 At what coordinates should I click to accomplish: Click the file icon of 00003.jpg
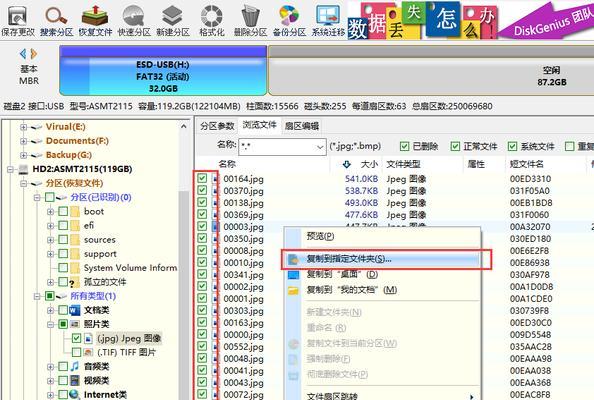[x=216, y=227]
